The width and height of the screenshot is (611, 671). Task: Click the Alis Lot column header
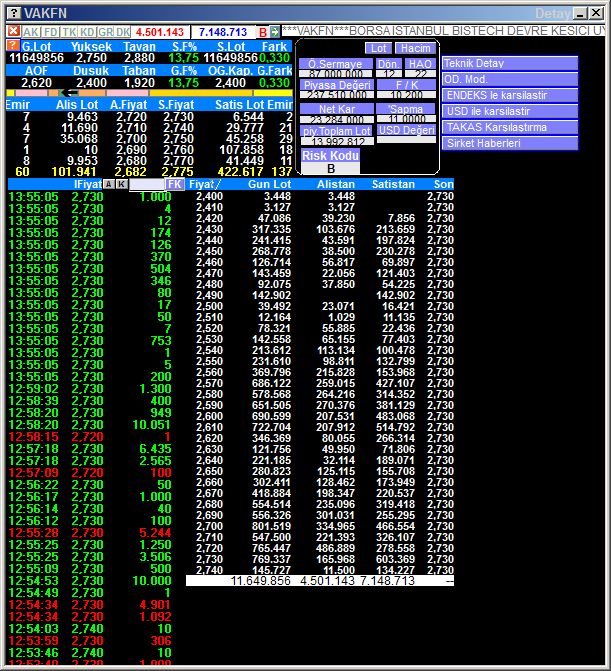coord(77,105)
